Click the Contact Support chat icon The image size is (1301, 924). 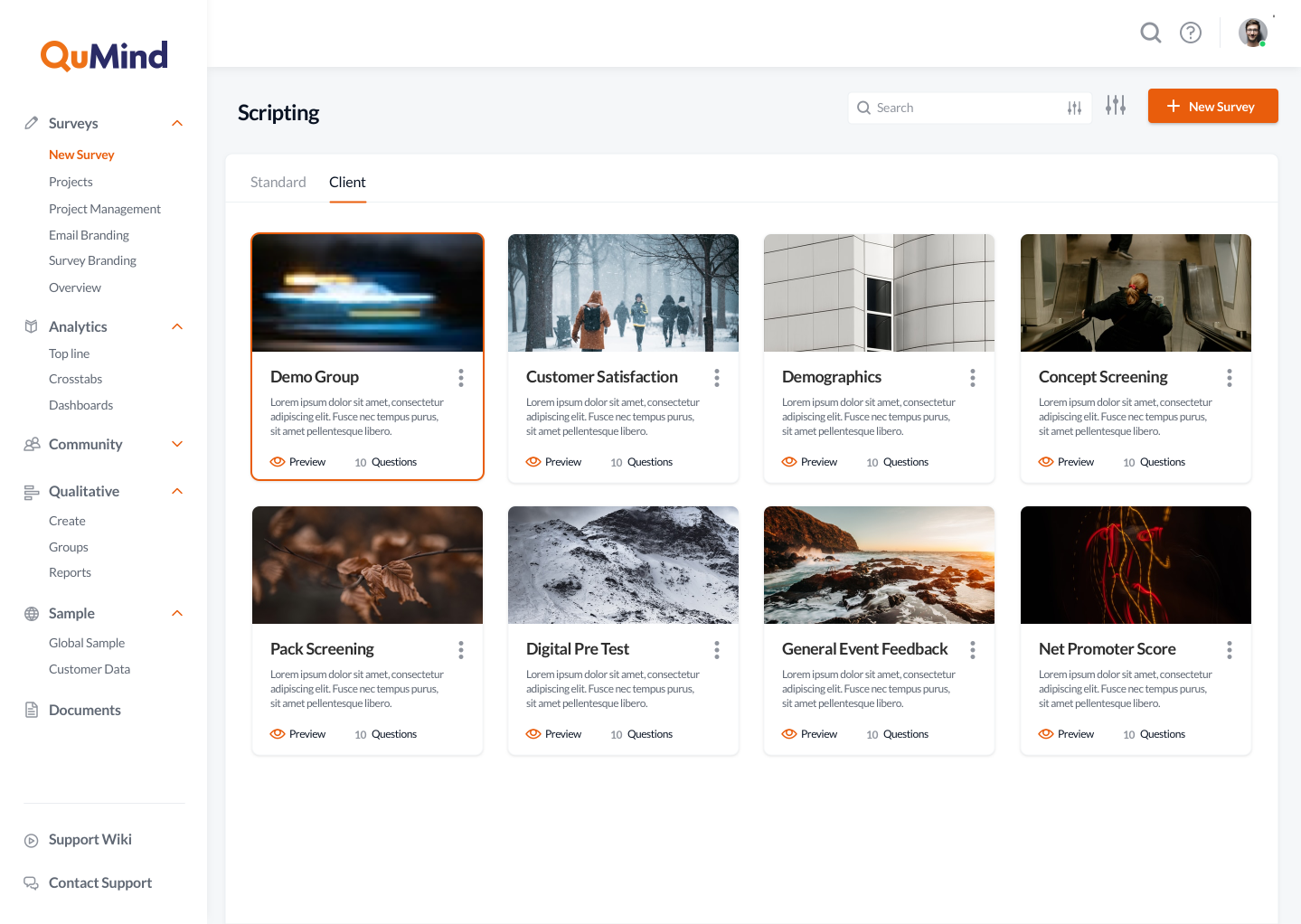pyautogui.click(x=32, y=883)
